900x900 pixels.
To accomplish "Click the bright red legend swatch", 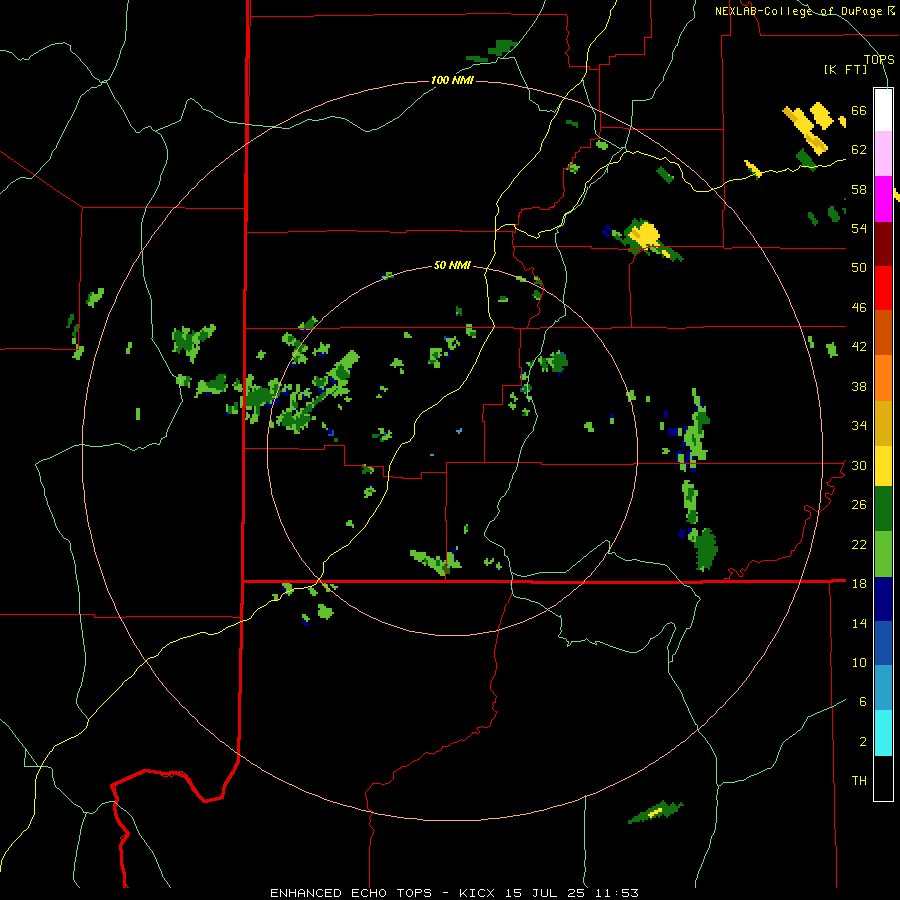I will [883, 288].
